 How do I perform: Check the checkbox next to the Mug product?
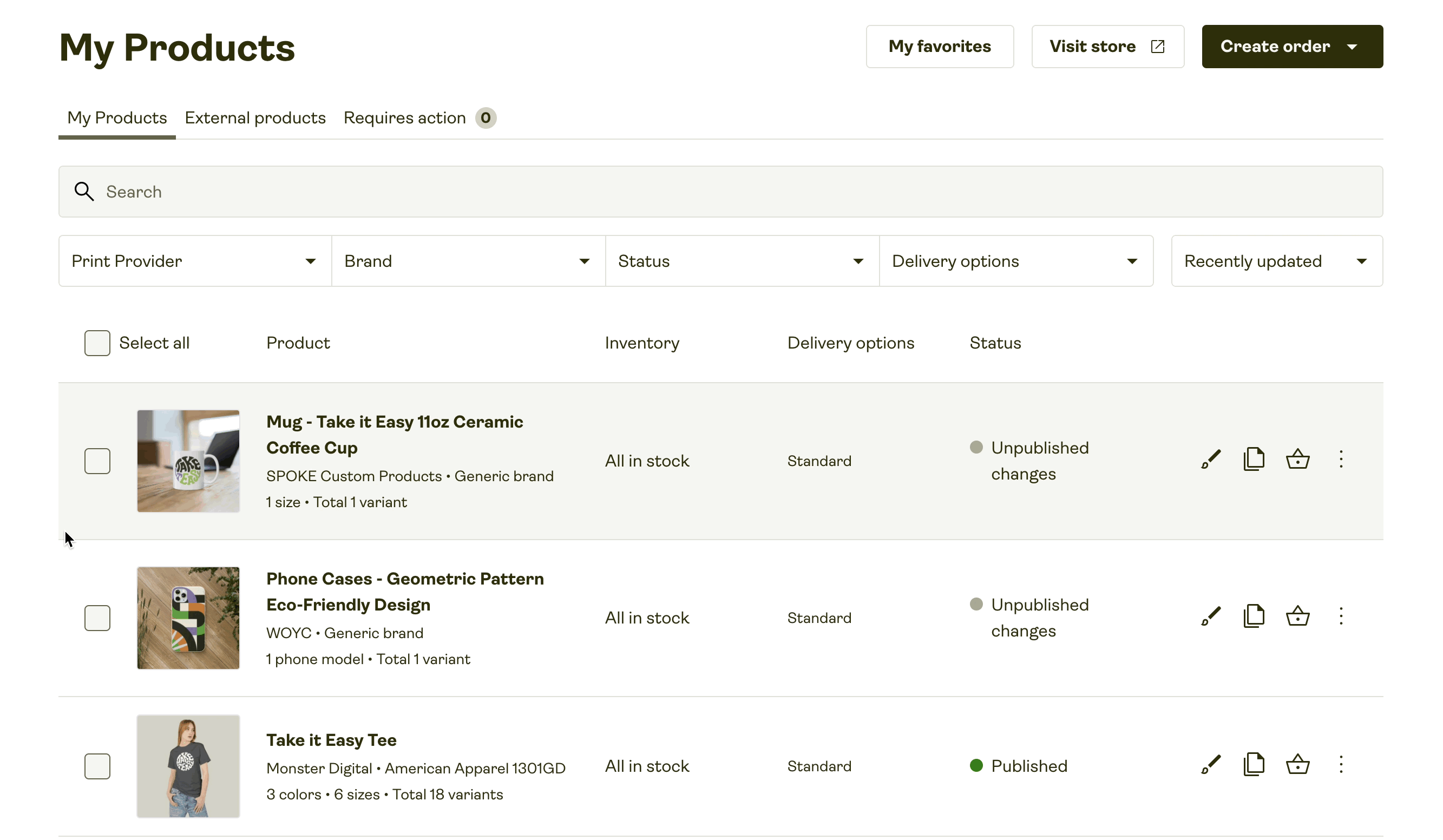(x=97, y=461)
